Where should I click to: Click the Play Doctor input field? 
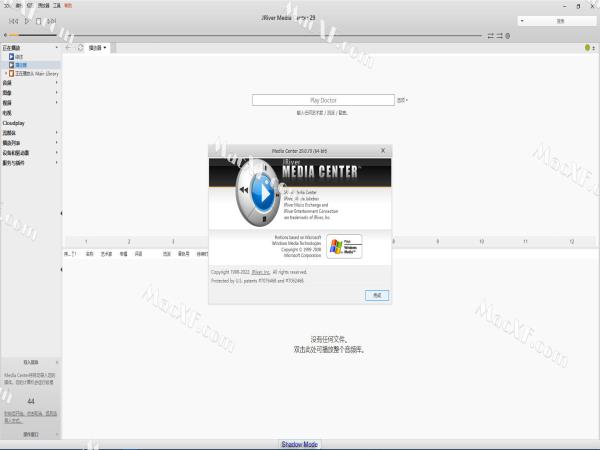tap(323, 100)
